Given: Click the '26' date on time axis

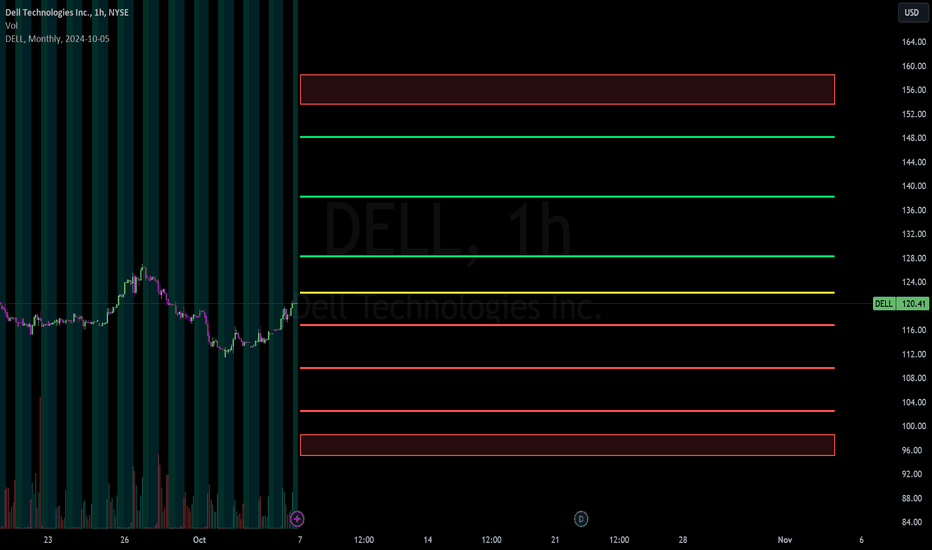Looking at the screenshot, I should pyautogui.click(x=124, y=540).
